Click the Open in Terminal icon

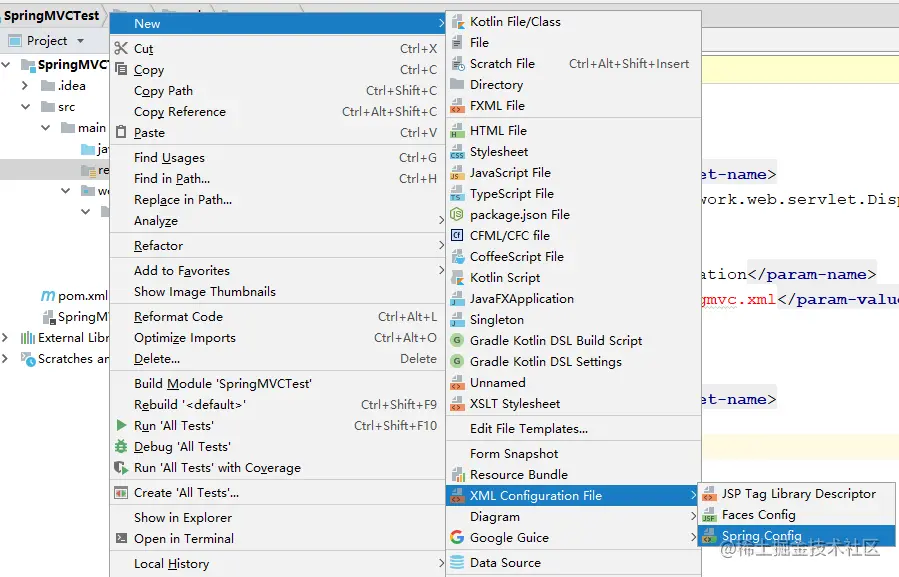coord(121,538)
